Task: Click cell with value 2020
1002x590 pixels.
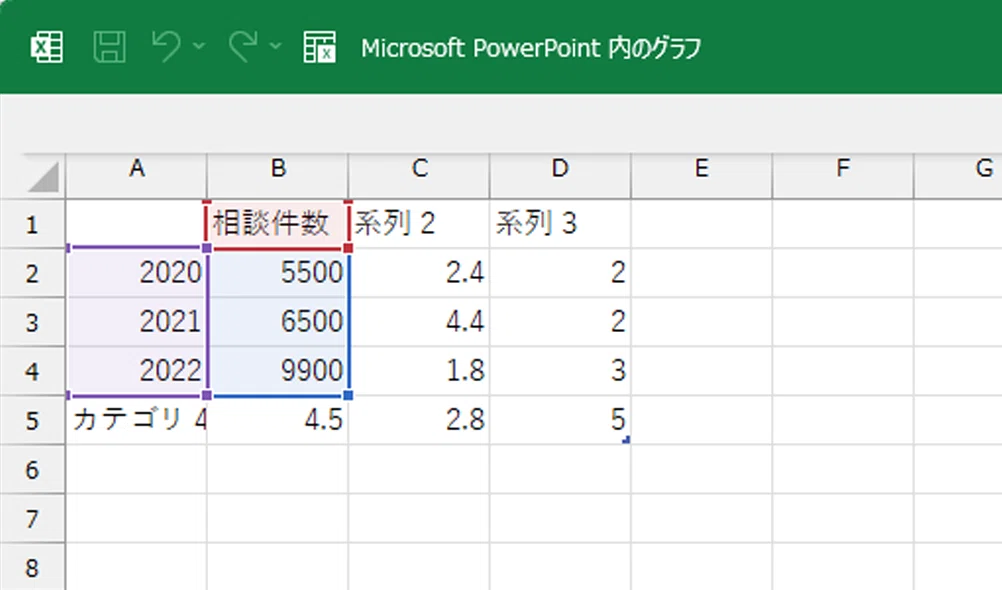Action: coord(137,273)
